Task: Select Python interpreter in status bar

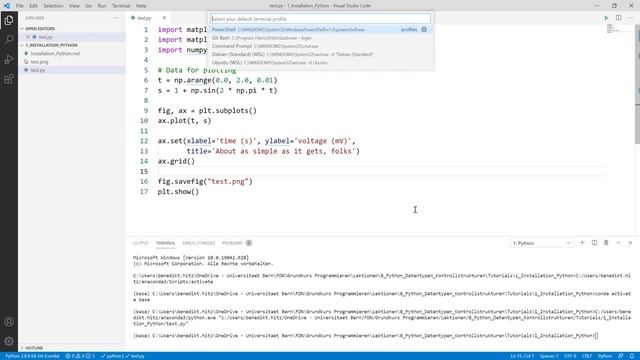Action: [32, 356]
